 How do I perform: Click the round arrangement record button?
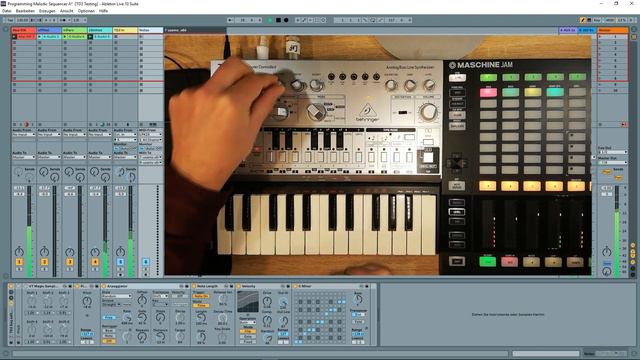coord(286,20)
